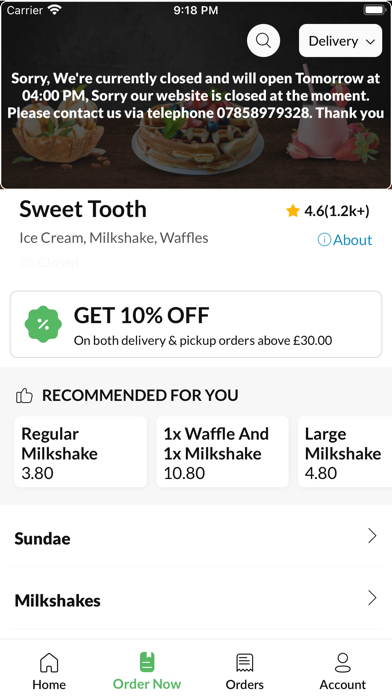Tap the yellow rating star icon

coord(293,211)
